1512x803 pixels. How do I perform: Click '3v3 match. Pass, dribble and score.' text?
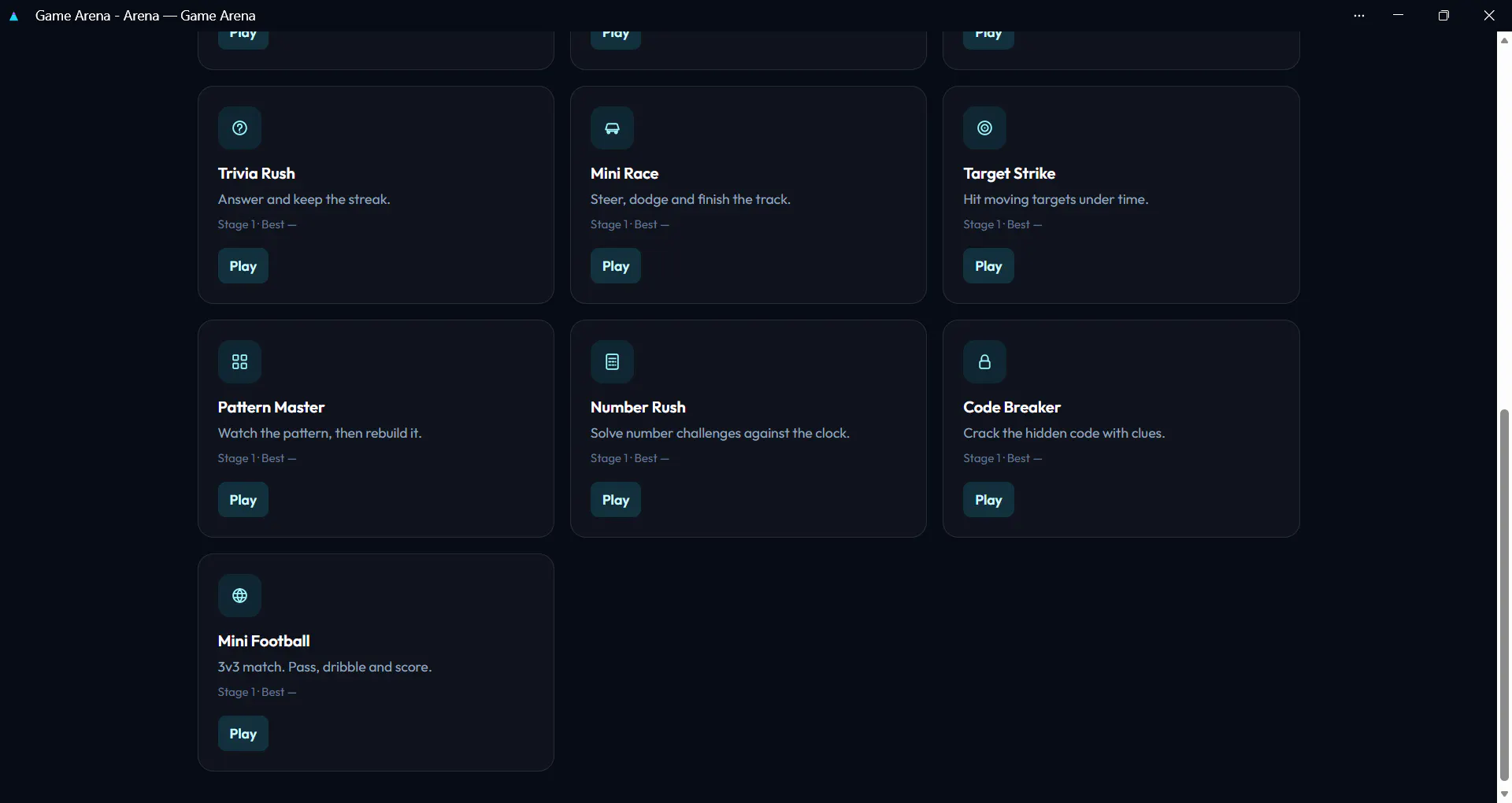point(324,667)
